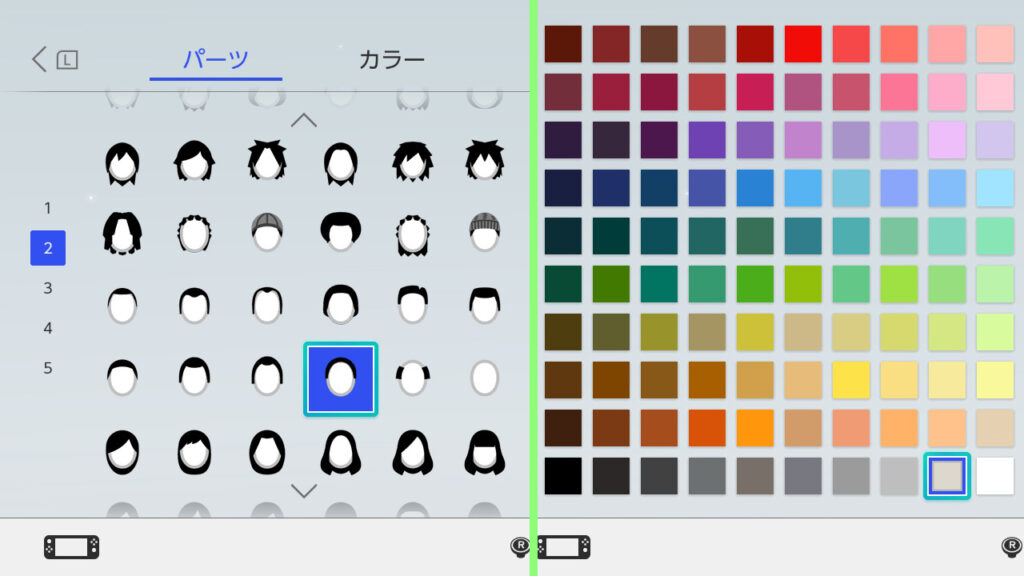Select the side-swept bob in bottom row first column
This screenshot has height=576, width=1024.
[122, 452]
